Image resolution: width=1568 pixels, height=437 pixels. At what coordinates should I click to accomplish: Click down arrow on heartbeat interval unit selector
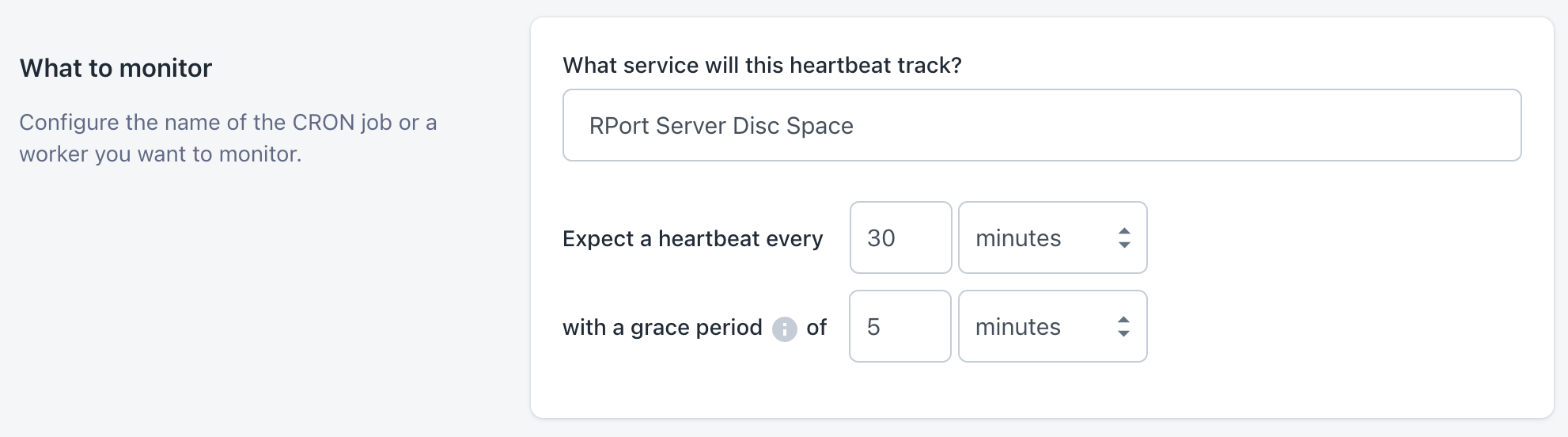coord(1124,245)
